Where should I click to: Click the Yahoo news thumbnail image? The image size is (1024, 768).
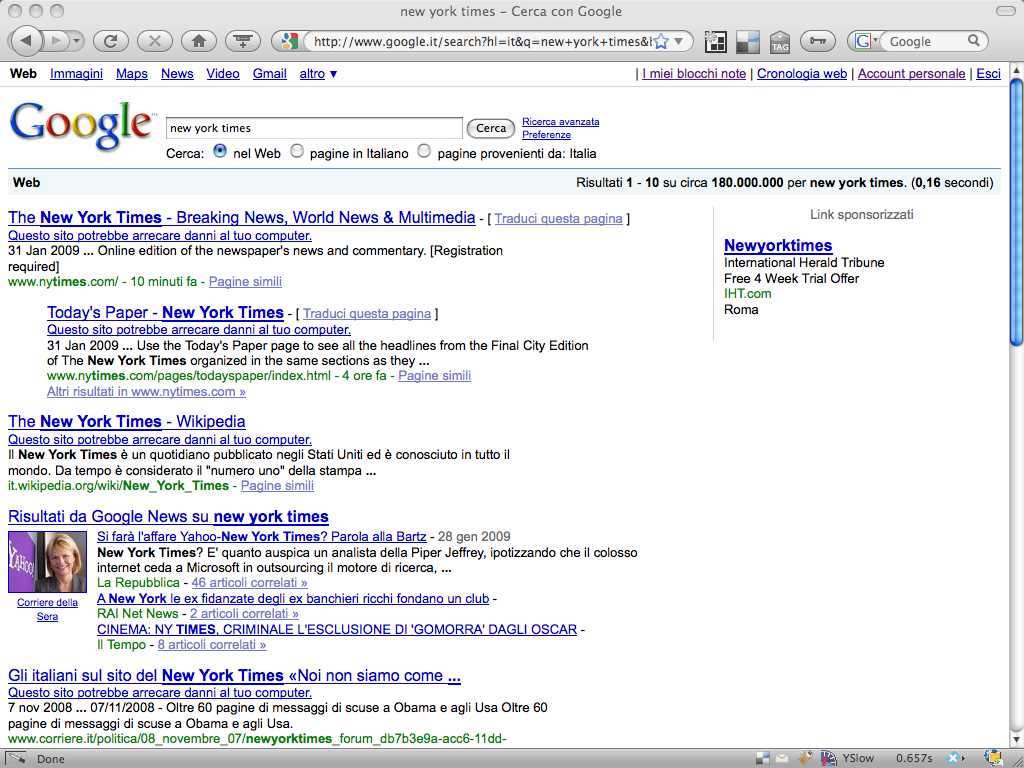47,562
